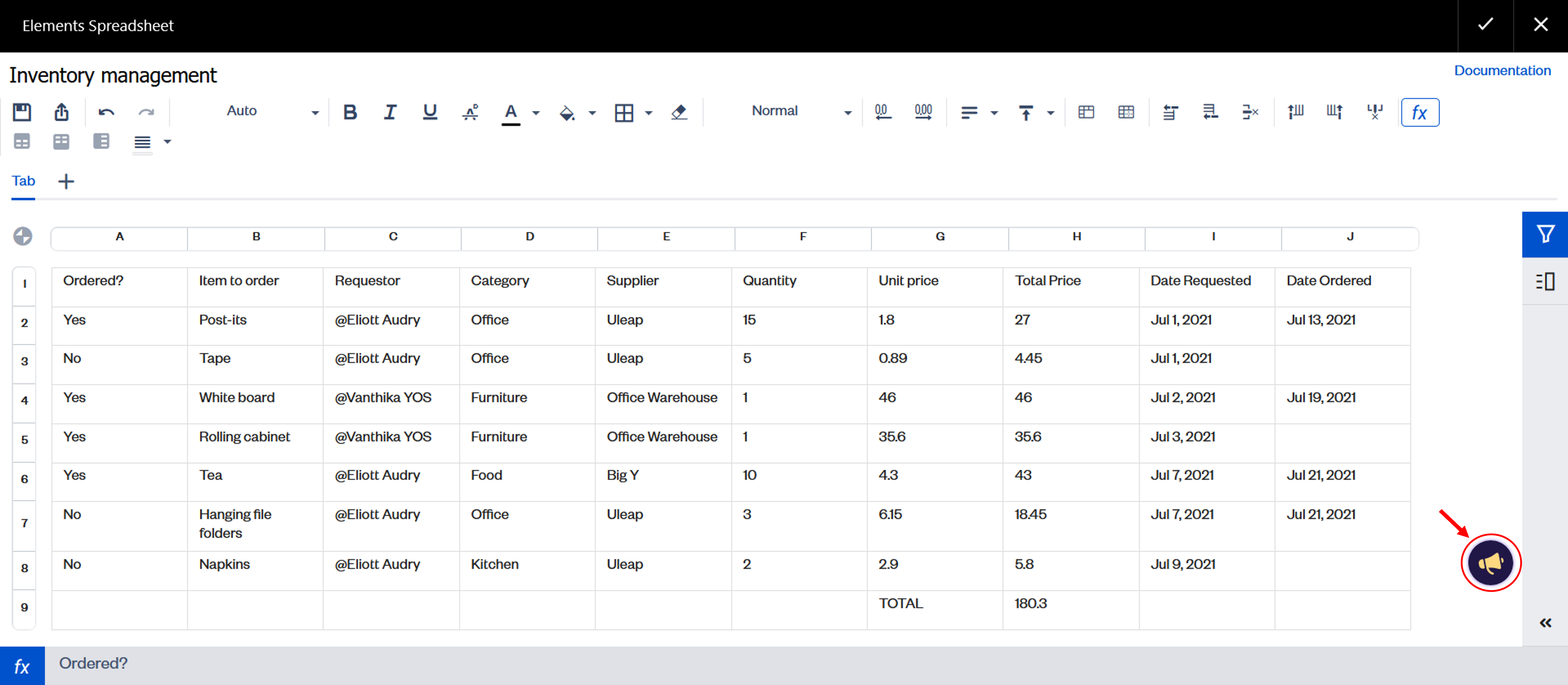
Task: Expand the fill color dropdown arrow
Action: point(592,113)
